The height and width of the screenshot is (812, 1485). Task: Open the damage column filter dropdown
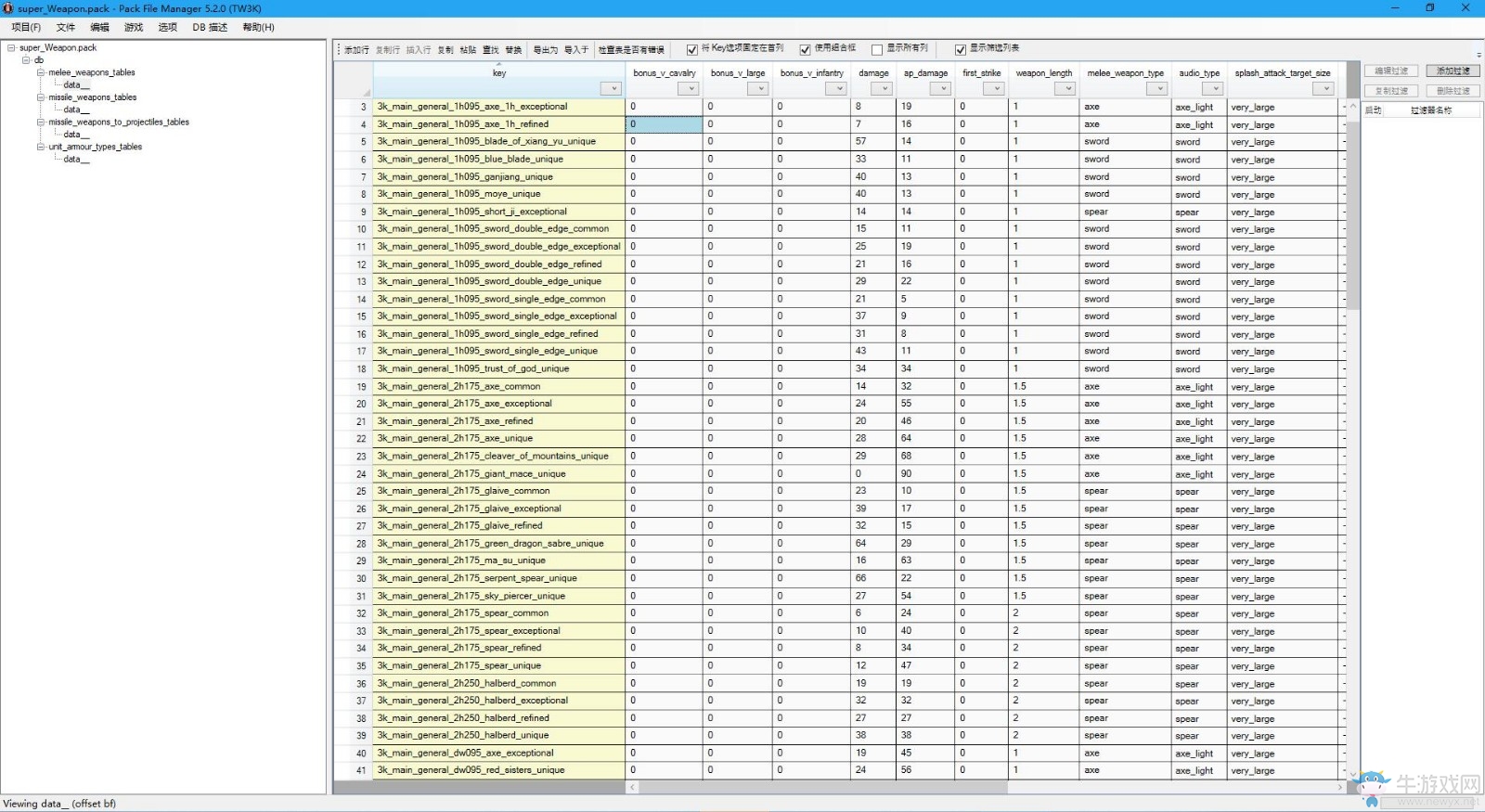(883, 89)
